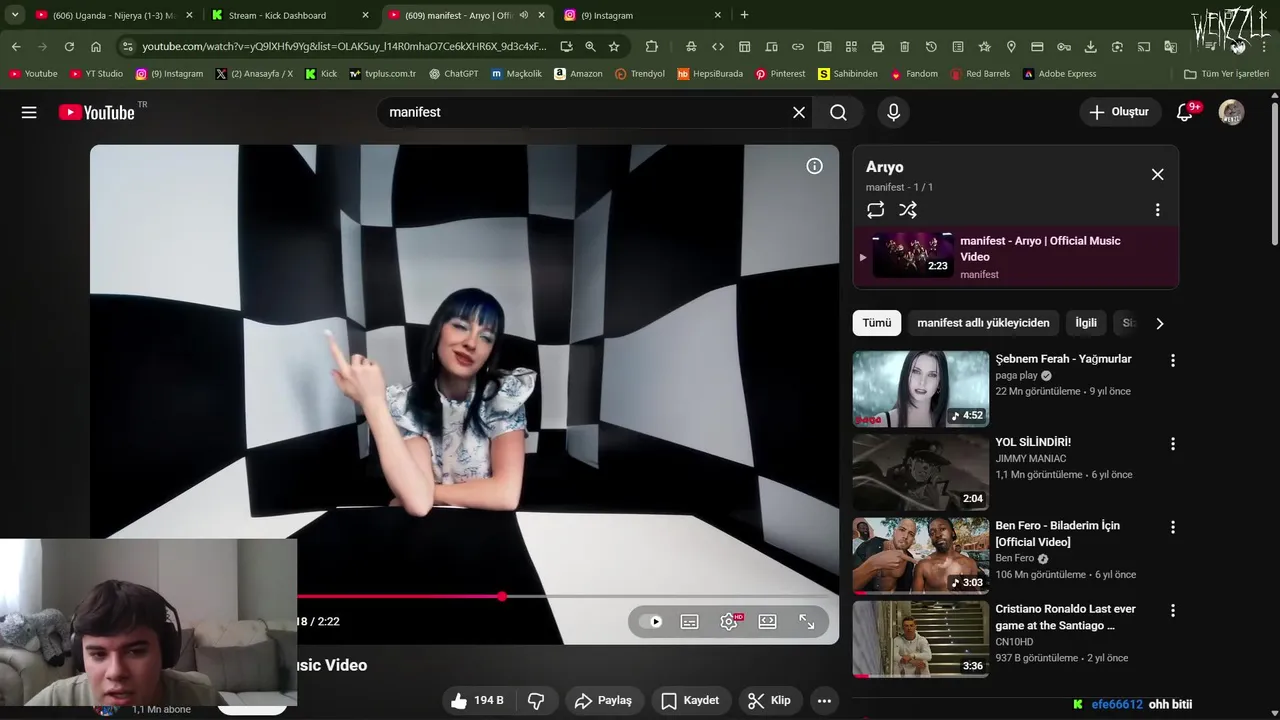Enter fullscreen mode in the player
1280x720 pixels.
[807, 621]
